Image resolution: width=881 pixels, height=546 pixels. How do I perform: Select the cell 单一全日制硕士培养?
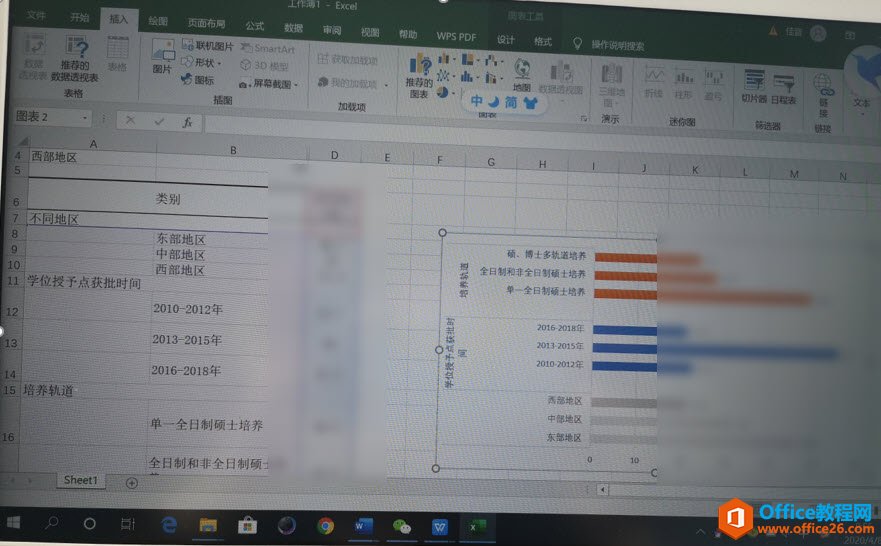coord(207,424)
